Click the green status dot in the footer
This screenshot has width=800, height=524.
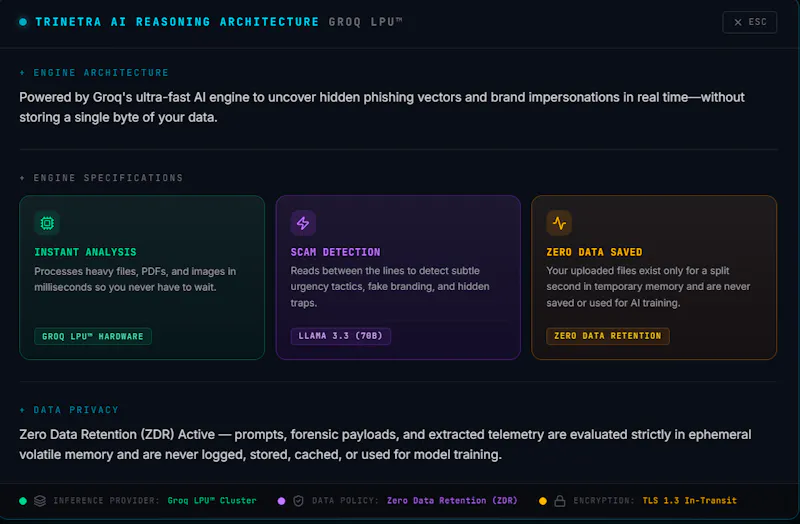tap(23, 501)
